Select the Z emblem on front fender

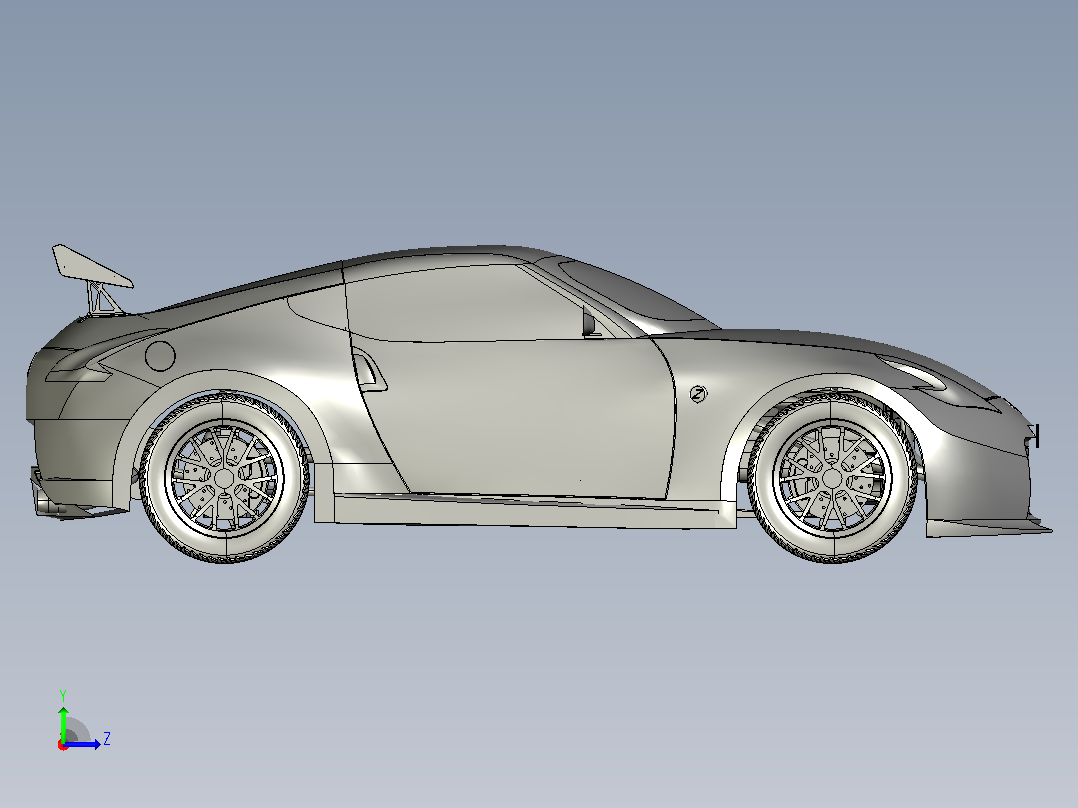pyautogui.click(x=698, y=395)
